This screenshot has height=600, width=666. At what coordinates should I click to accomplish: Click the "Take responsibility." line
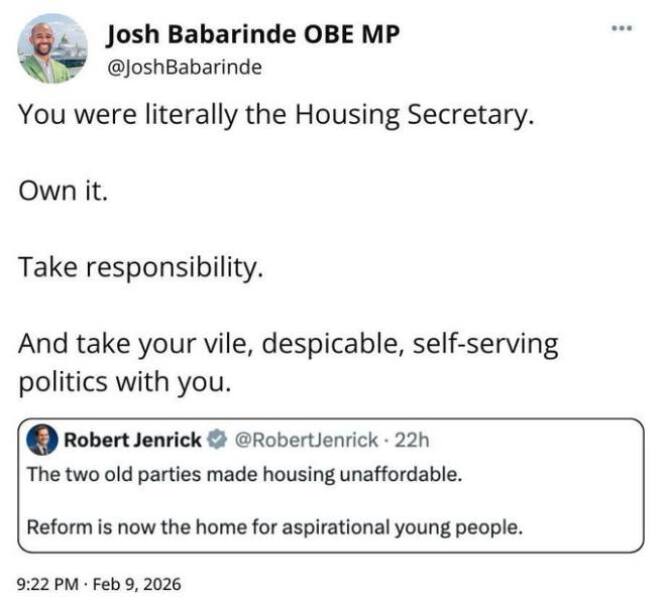(x=140, y=268)
